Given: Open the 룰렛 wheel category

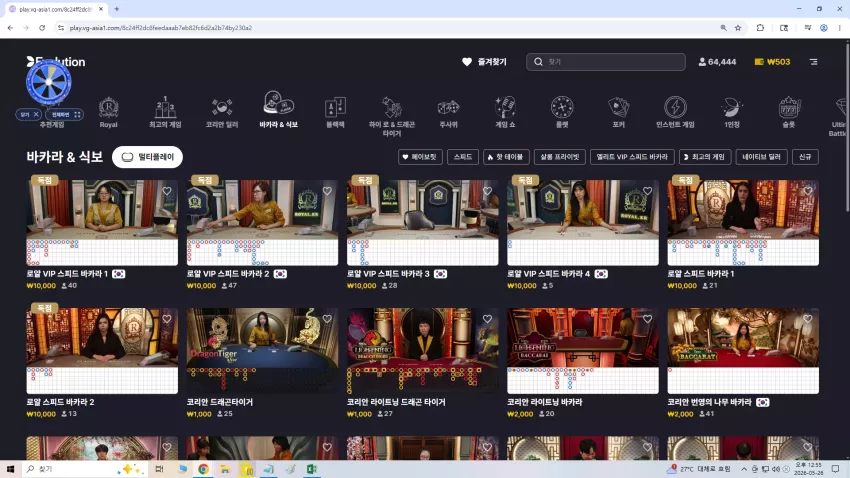Looking at the screenshot, I should [562, 112].
